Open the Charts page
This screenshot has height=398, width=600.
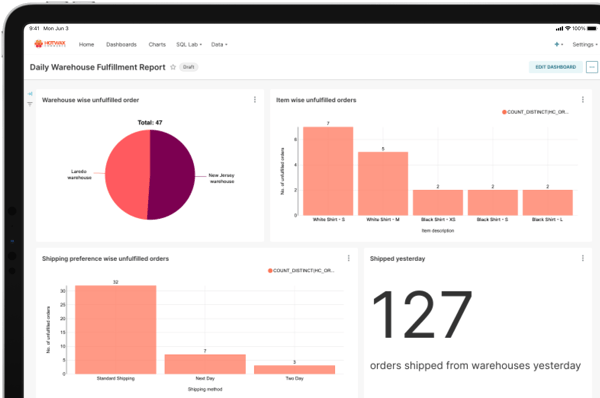point(157,44)
